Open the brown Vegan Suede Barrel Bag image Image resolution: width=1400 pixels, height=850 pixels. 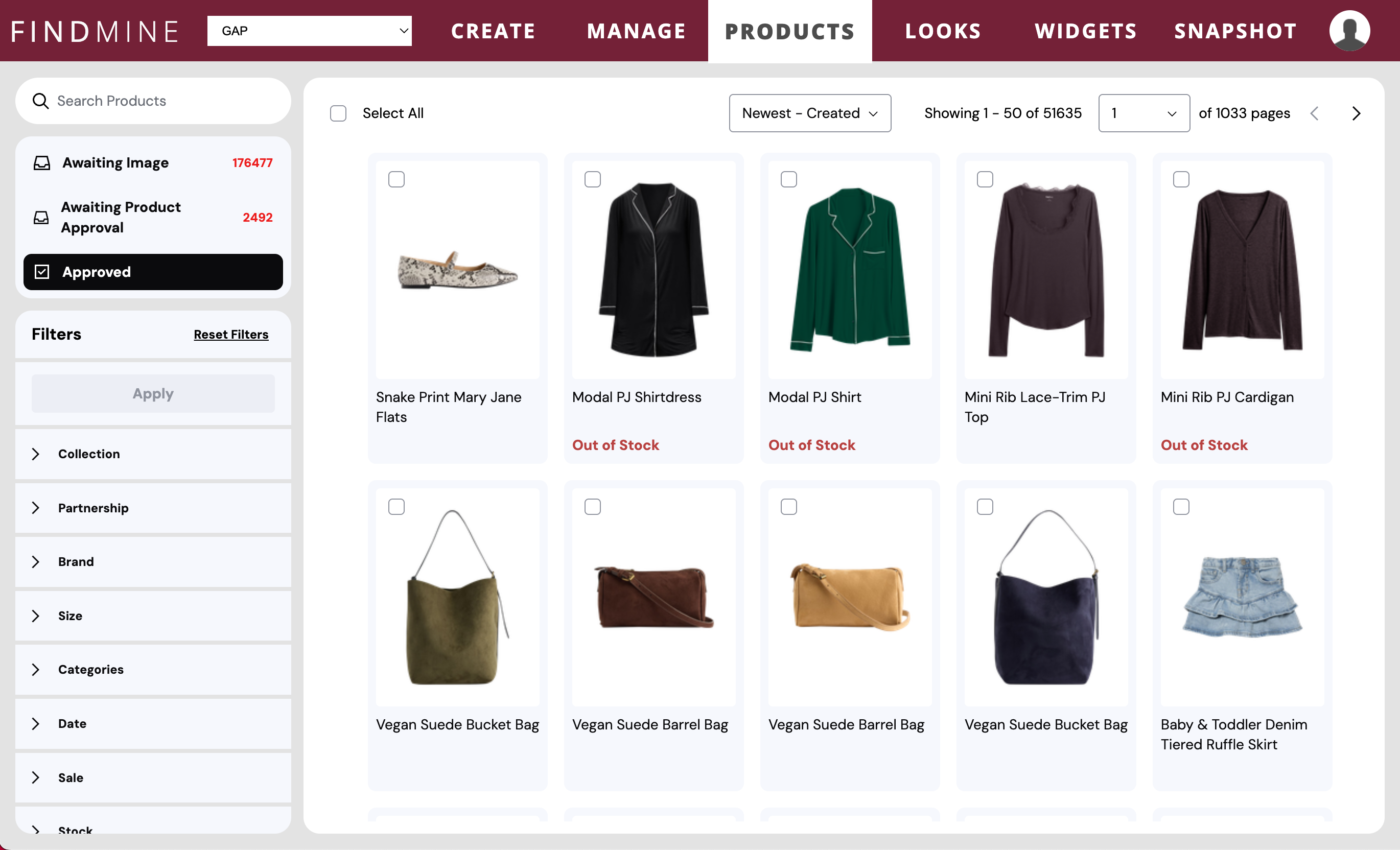click(x=654, y=597)
